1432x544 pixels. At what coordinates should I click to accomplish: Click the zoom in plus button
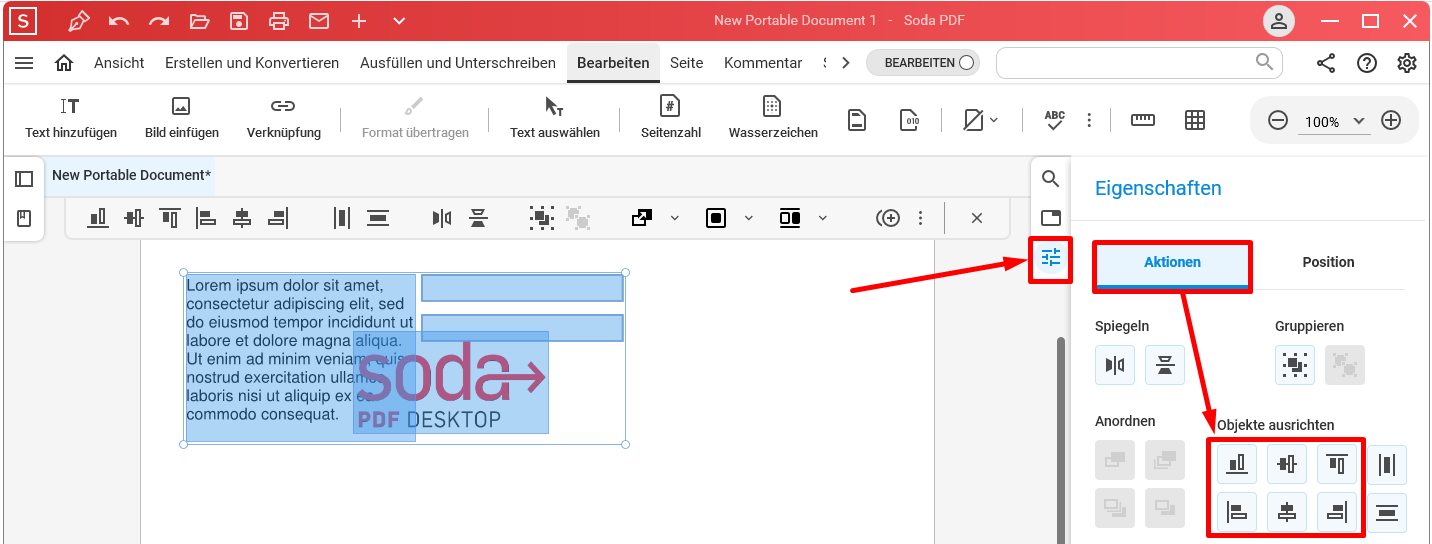point(1390,121)
